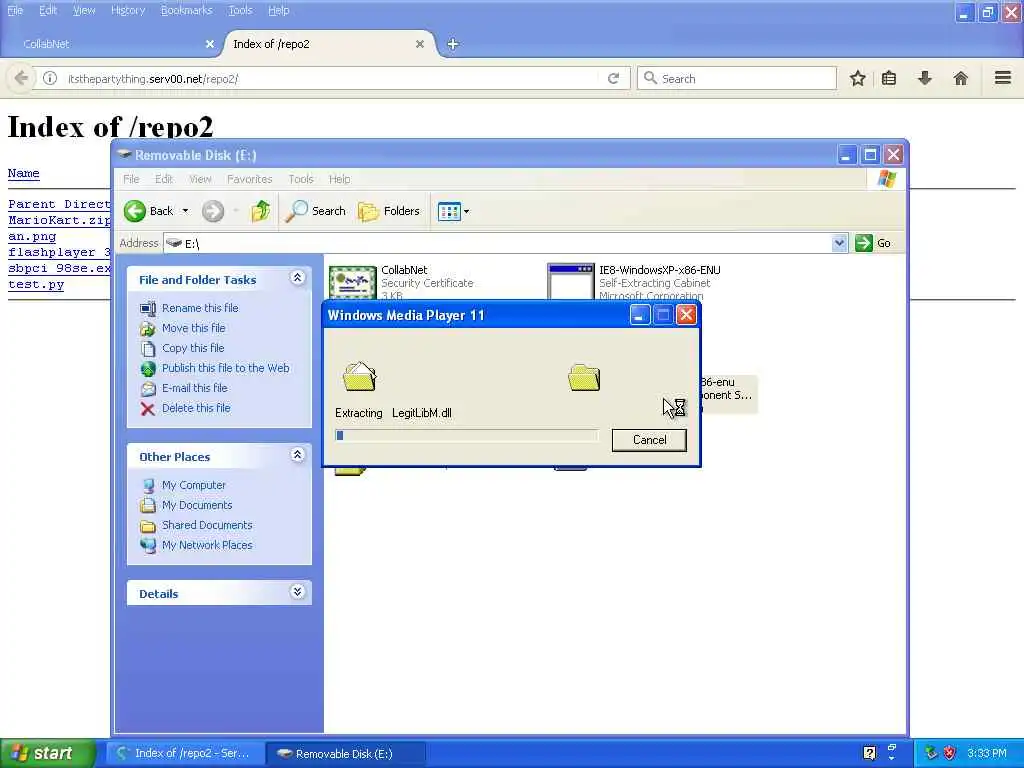The image size is (1024, 768).
Task: Click the Firefox search field
Action: (x=737, y=78)
